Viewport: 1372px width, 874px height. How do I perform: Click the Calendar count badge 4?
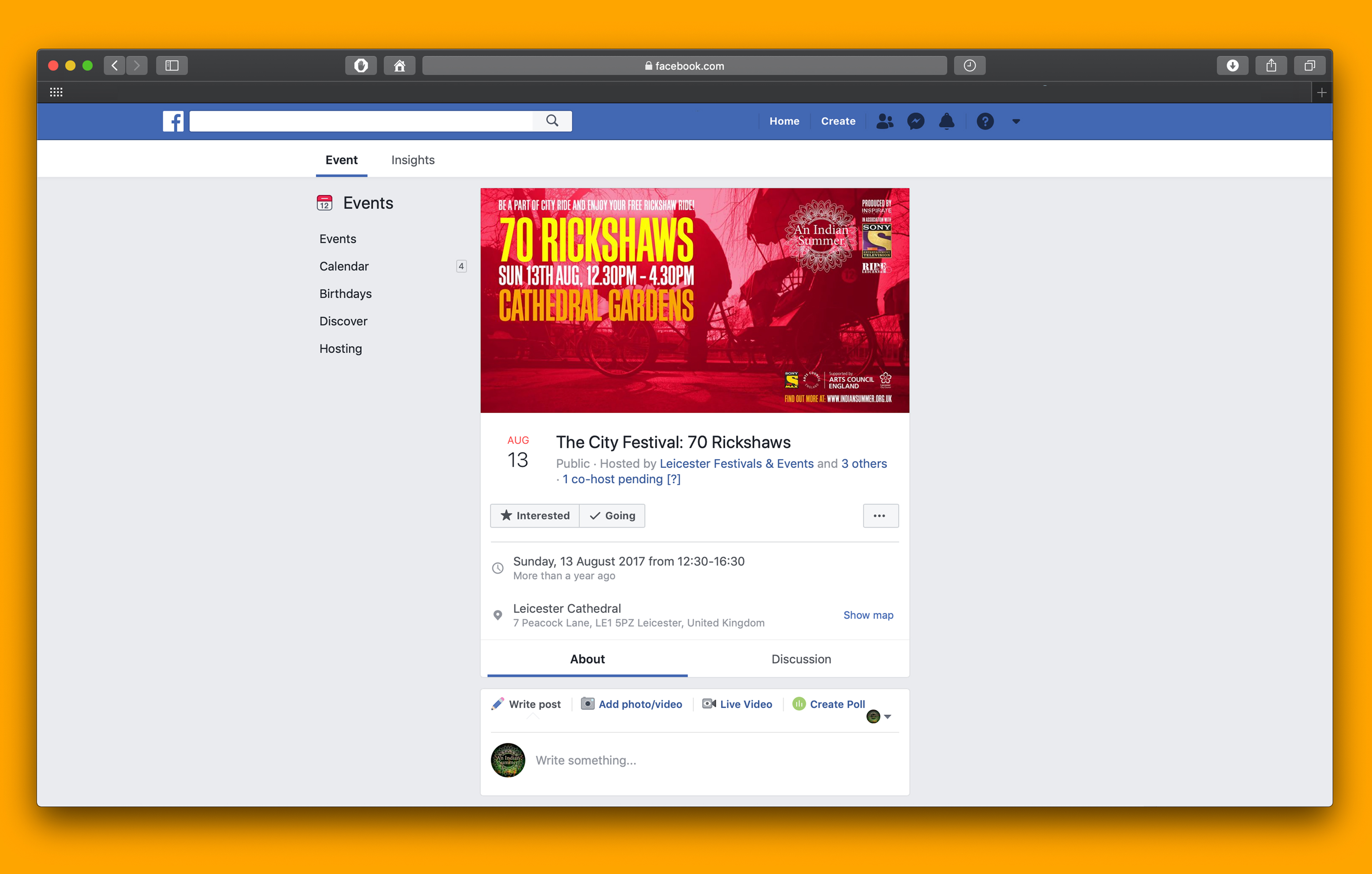point(461,266)
